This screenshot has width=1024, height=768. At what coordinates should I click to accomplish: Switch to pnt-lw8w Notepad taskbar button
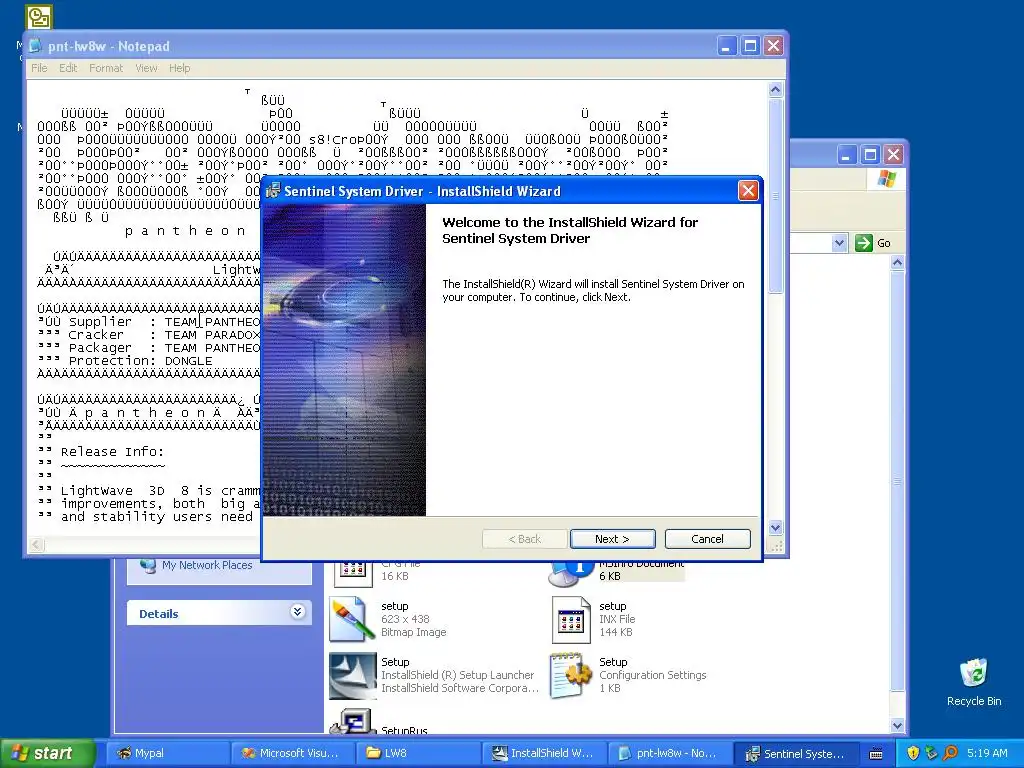pos(669,753)
